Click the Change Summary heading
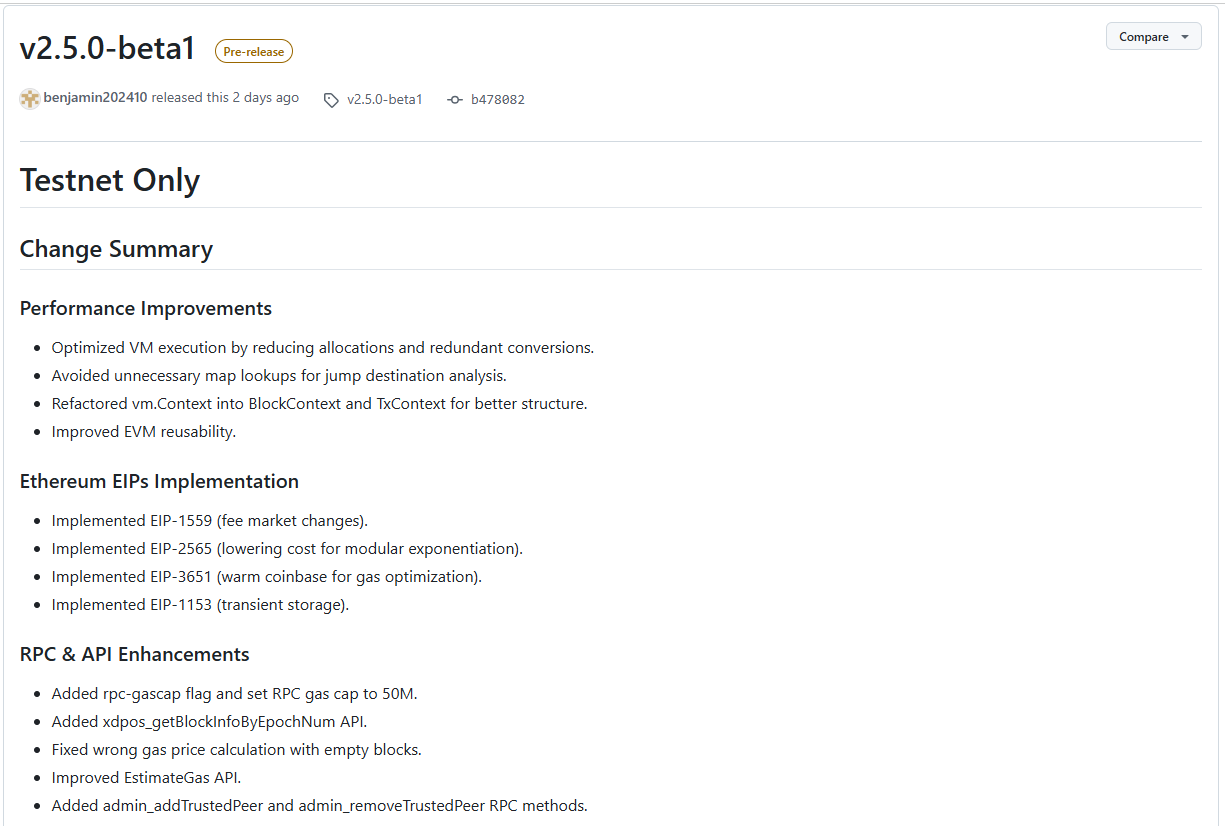 pos(116,249)
